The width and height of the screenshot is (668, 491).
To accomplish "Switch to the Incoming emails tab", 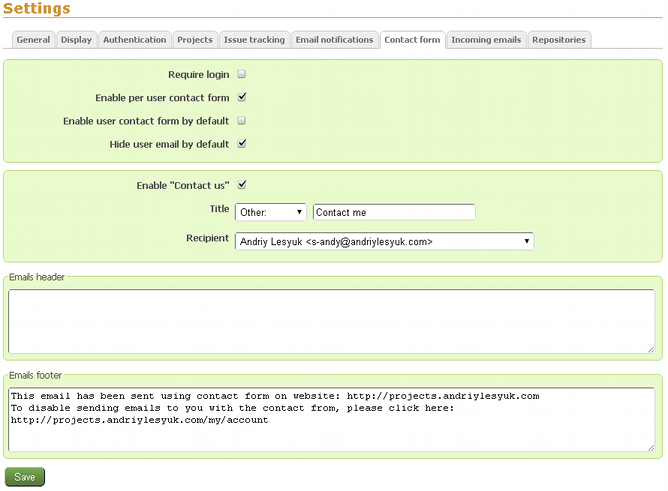I will pyautogui.click(x=486, y=40).
